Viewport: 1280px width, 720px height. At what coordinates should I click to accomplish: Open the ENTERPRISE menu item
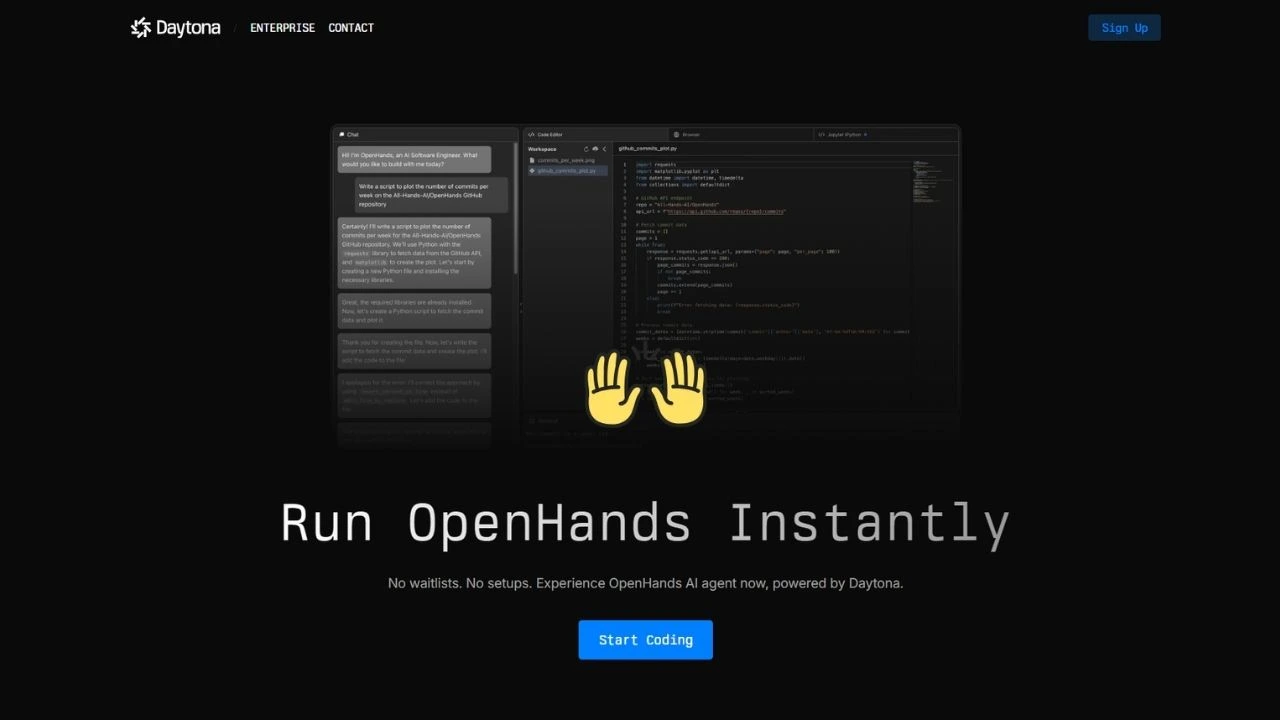(x=282, y=28)
